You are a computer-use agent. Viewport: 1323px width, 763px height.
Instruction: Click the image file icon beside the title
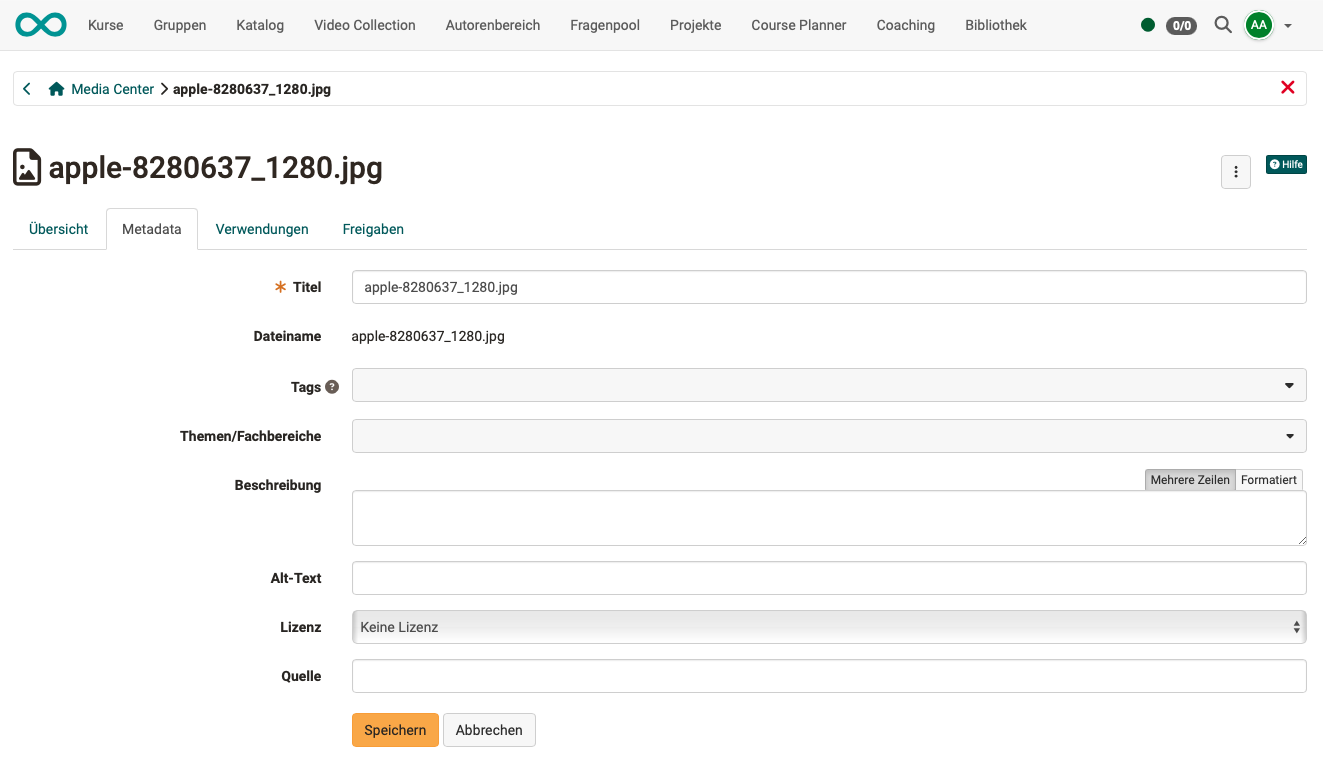pyautogui.click(x=27, y=165)
